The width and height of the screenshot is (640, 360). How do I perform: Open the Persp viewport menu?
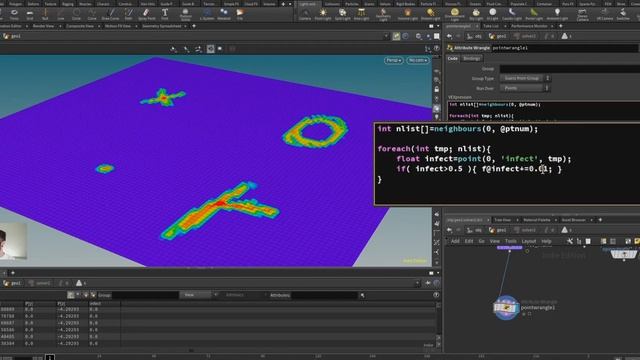393,60
